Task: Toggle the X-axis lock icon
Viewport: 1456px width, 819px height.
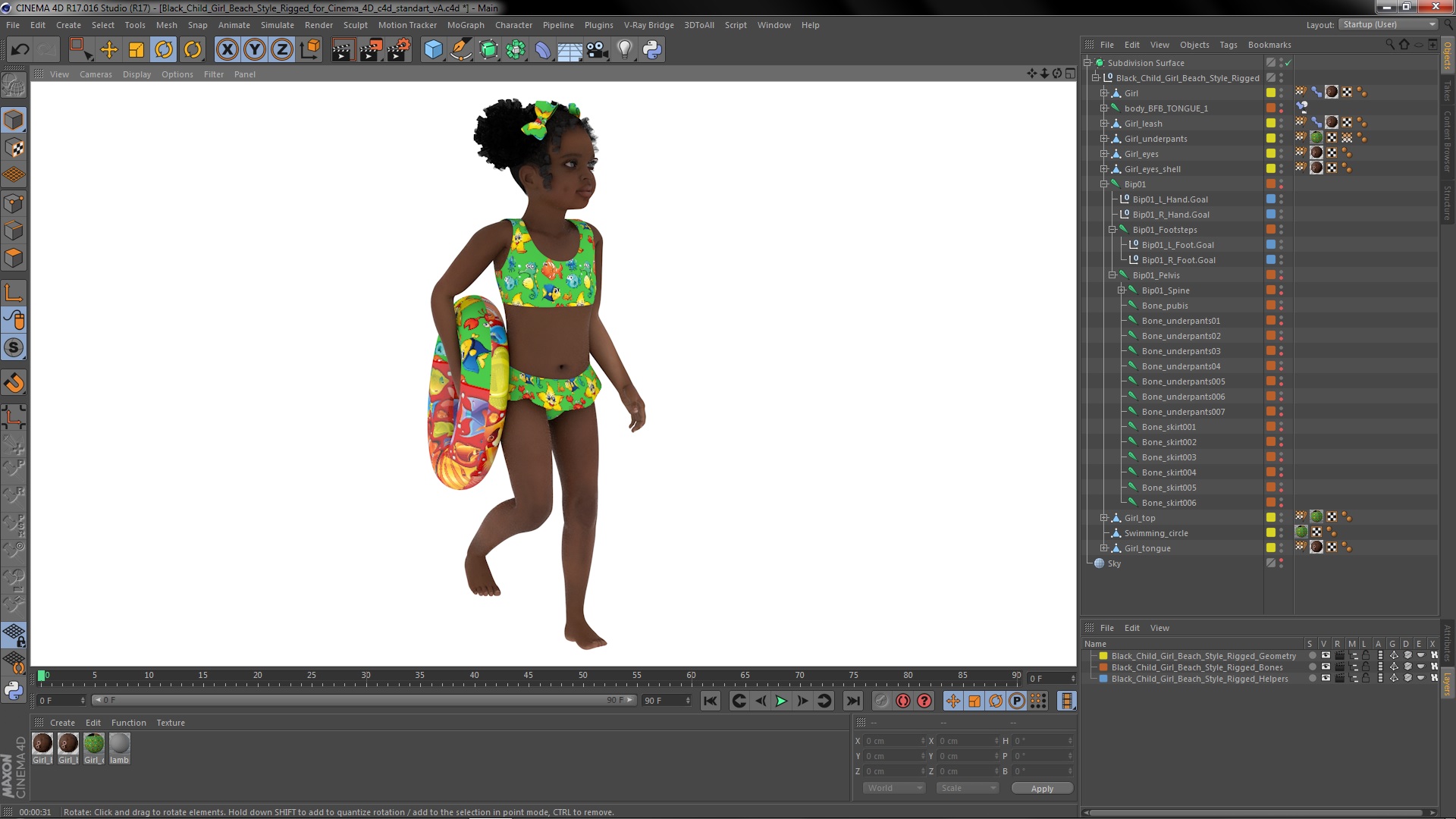Action: (x=227, y=50)
